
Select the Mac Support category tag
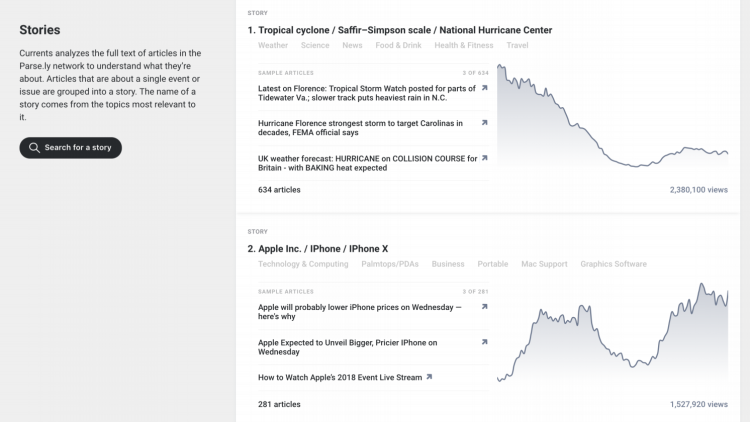pyautogui.click(x=544, y=264)
